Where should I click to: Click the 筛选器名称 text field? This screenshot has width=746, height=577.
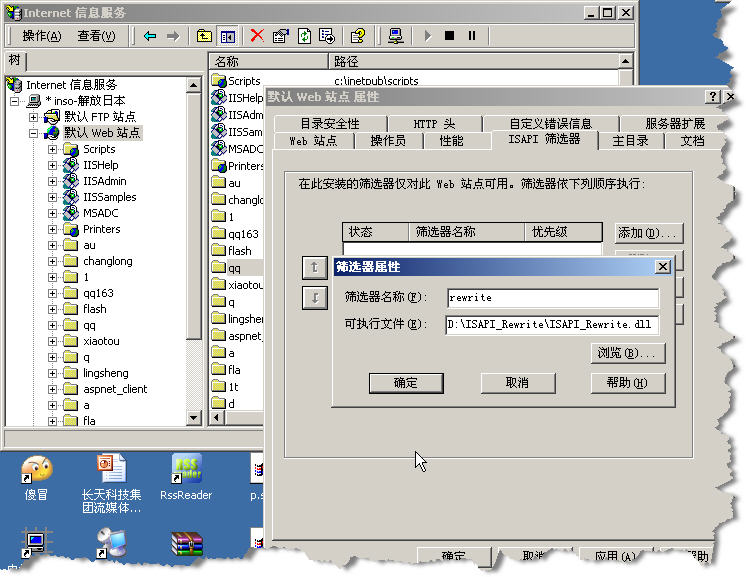tap(552, 298)
